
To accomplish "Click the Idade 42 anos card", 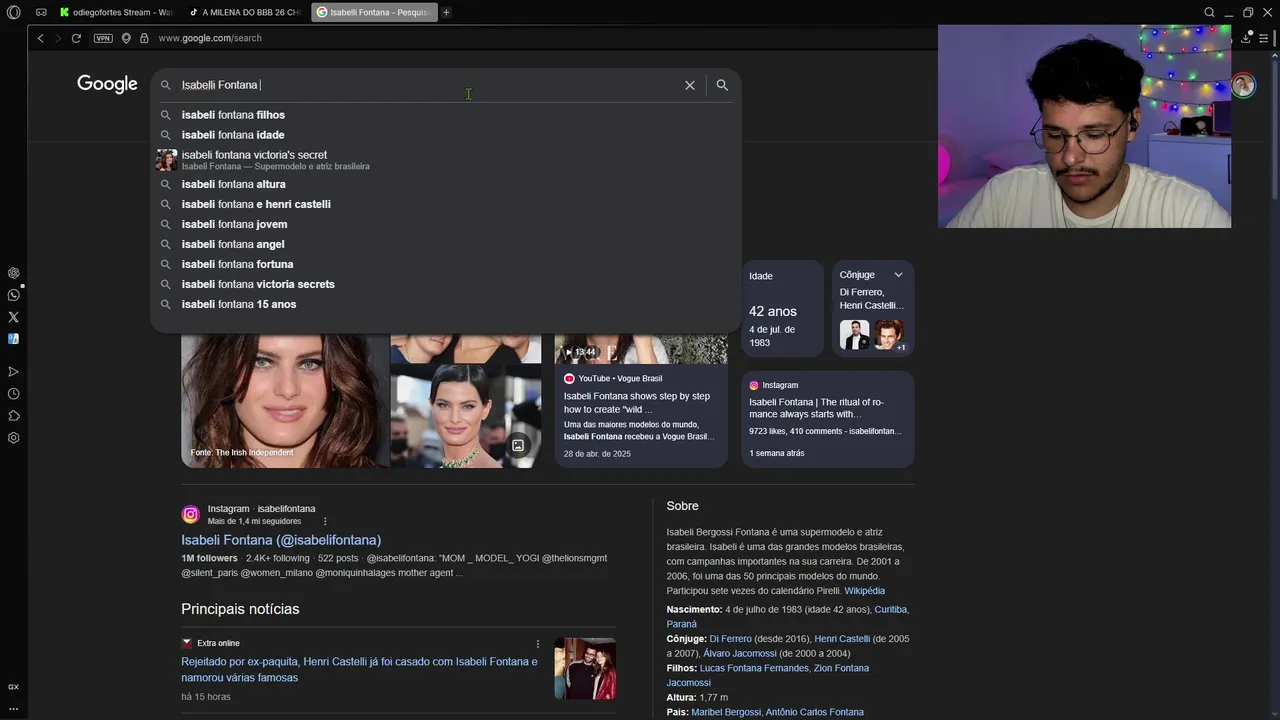I will (782, 310).
